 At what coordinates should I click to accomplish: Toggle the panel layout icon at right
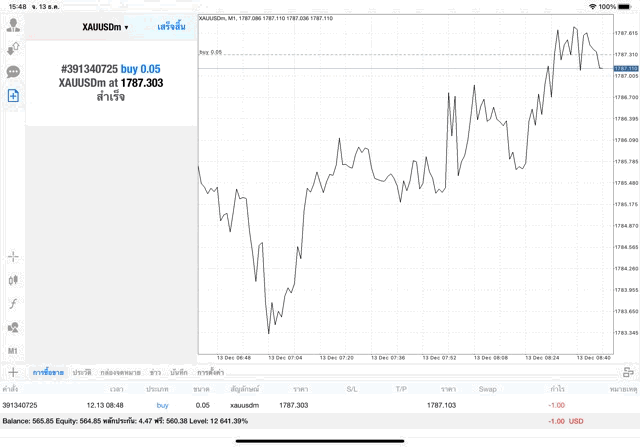[628, 372]
